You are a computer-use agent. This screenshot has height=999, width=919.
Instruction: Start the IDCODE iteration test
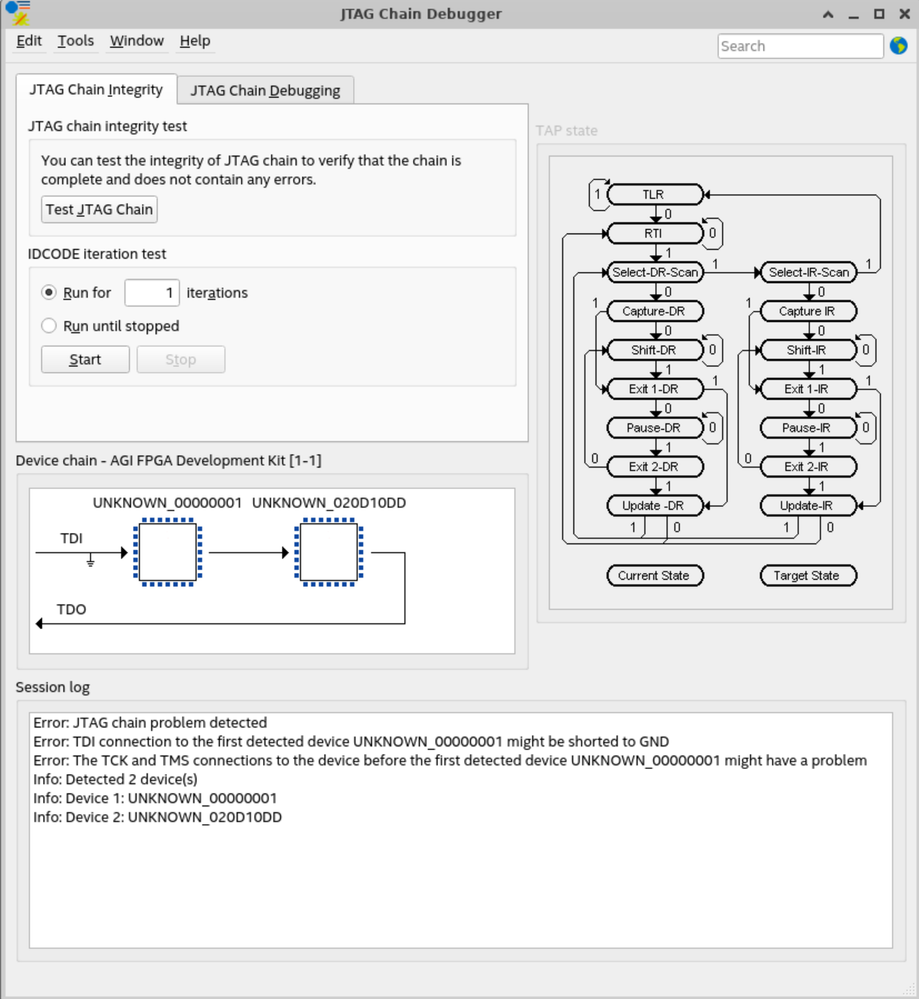(85, 359)
